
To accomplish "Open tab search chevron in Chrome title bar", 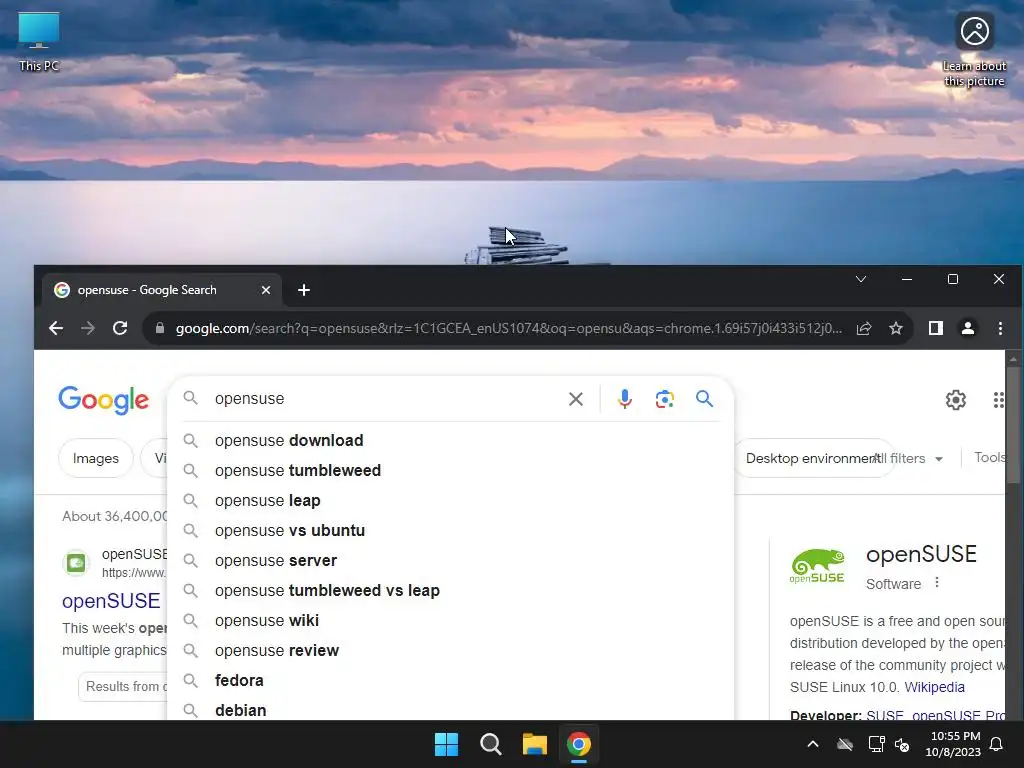I will [x=861, y=279].
